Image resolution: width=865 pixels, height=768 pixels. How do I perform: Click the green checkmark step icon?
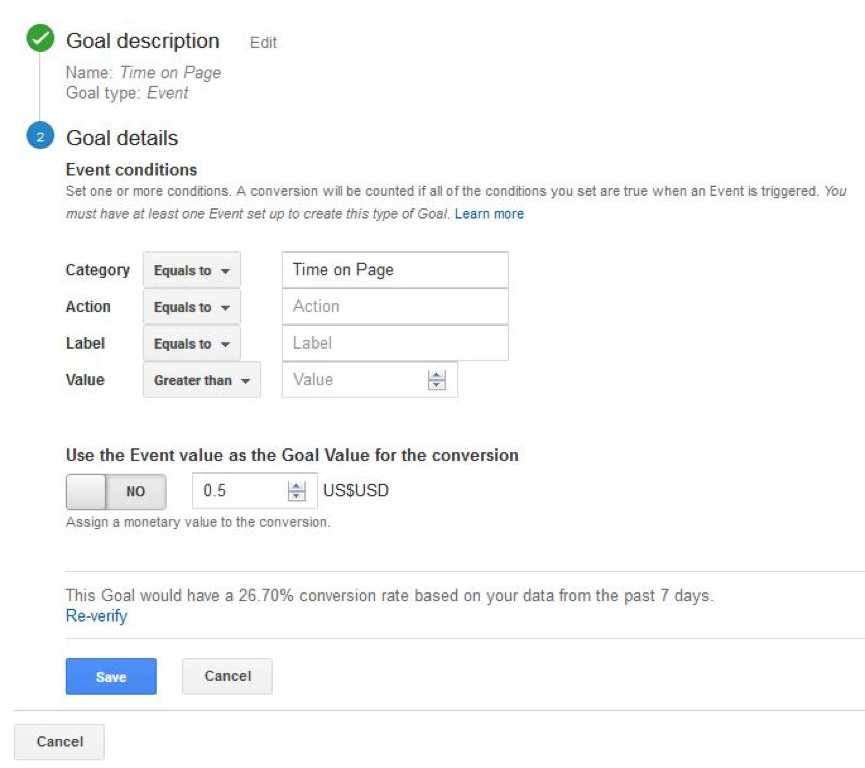click(40, 41)
